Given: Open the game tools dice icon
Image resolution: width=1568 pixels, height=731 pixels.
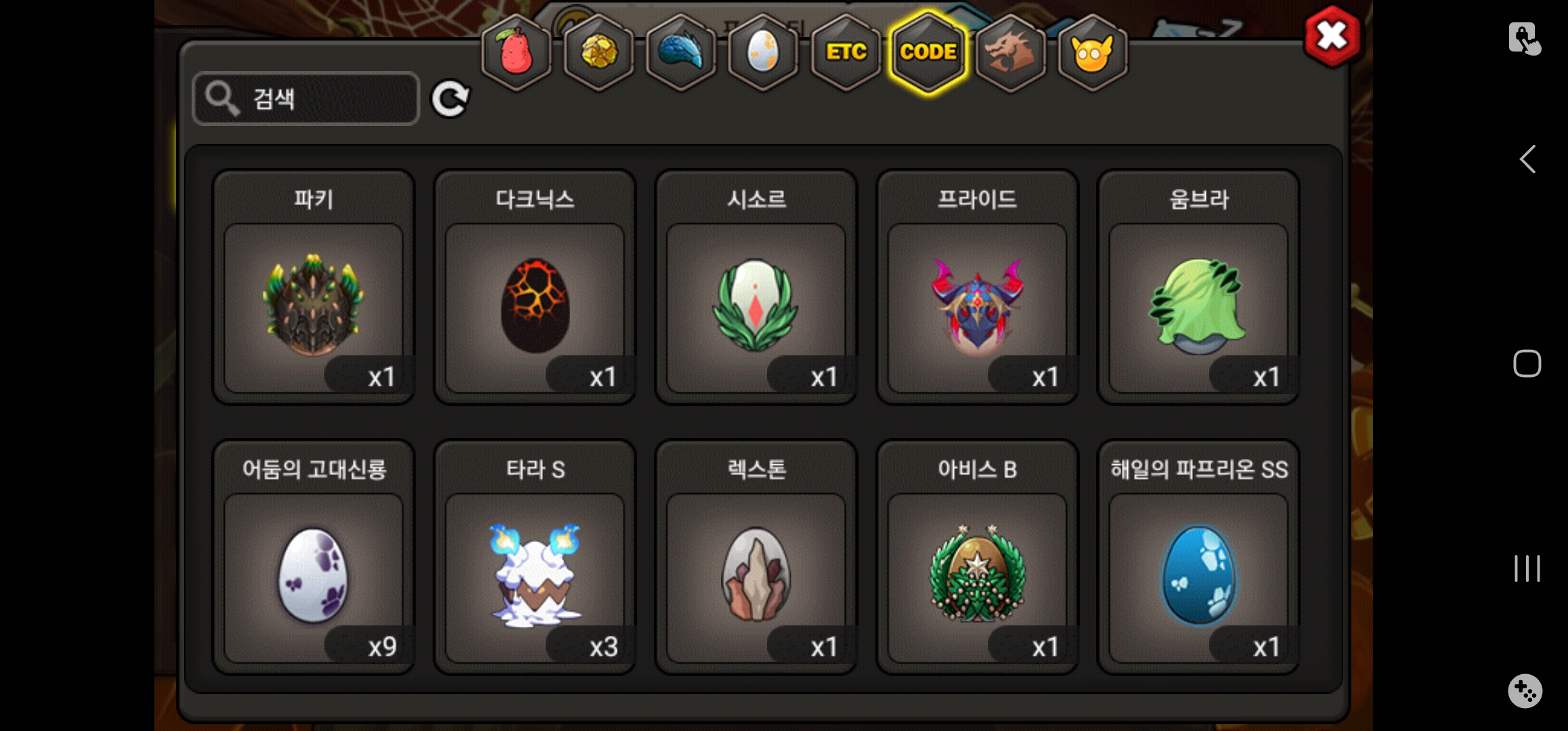Looking at the screenshot, I should (1525, 691).
